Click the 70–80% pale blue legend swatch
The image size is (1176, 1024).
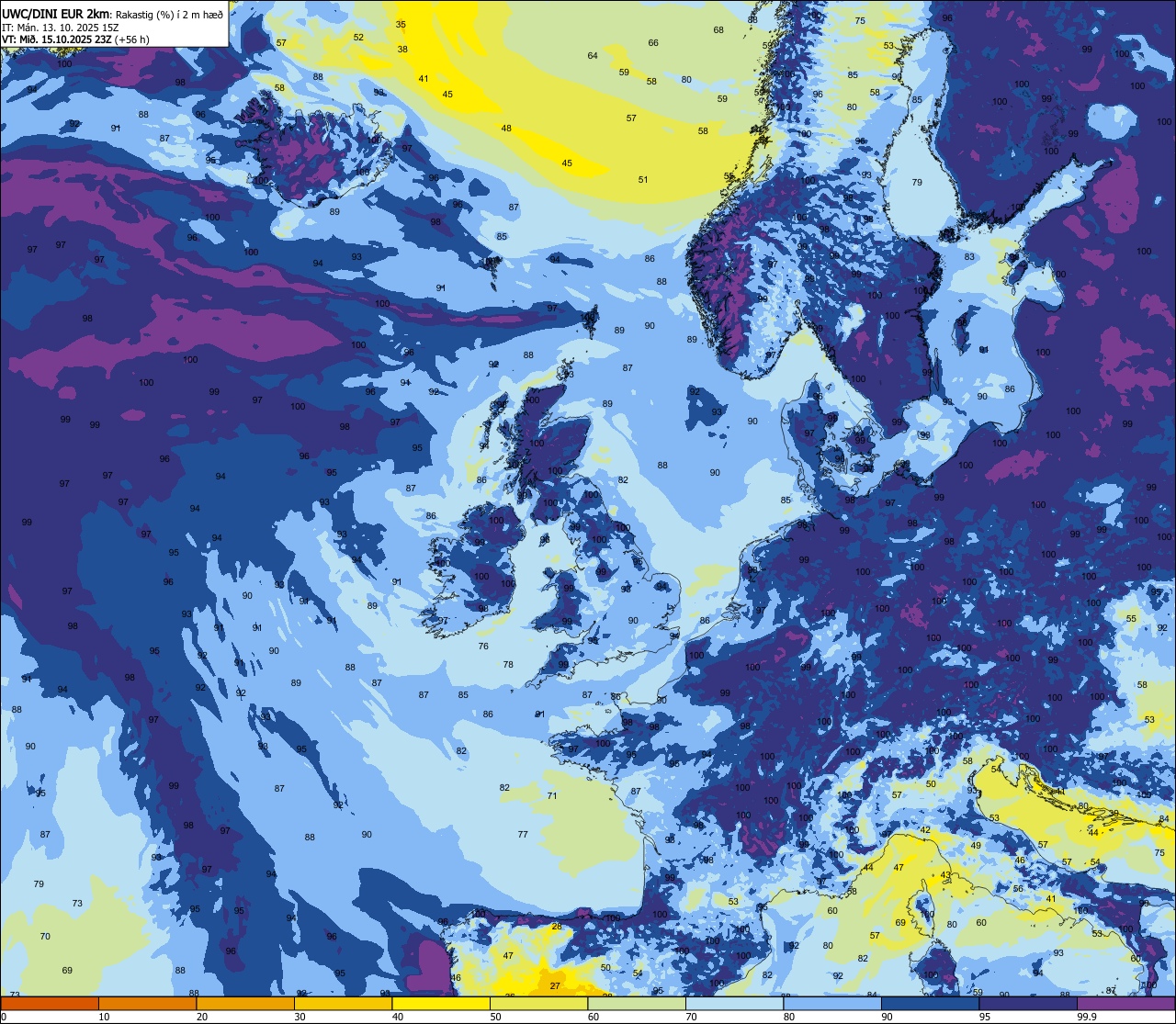pos(735,1003)
